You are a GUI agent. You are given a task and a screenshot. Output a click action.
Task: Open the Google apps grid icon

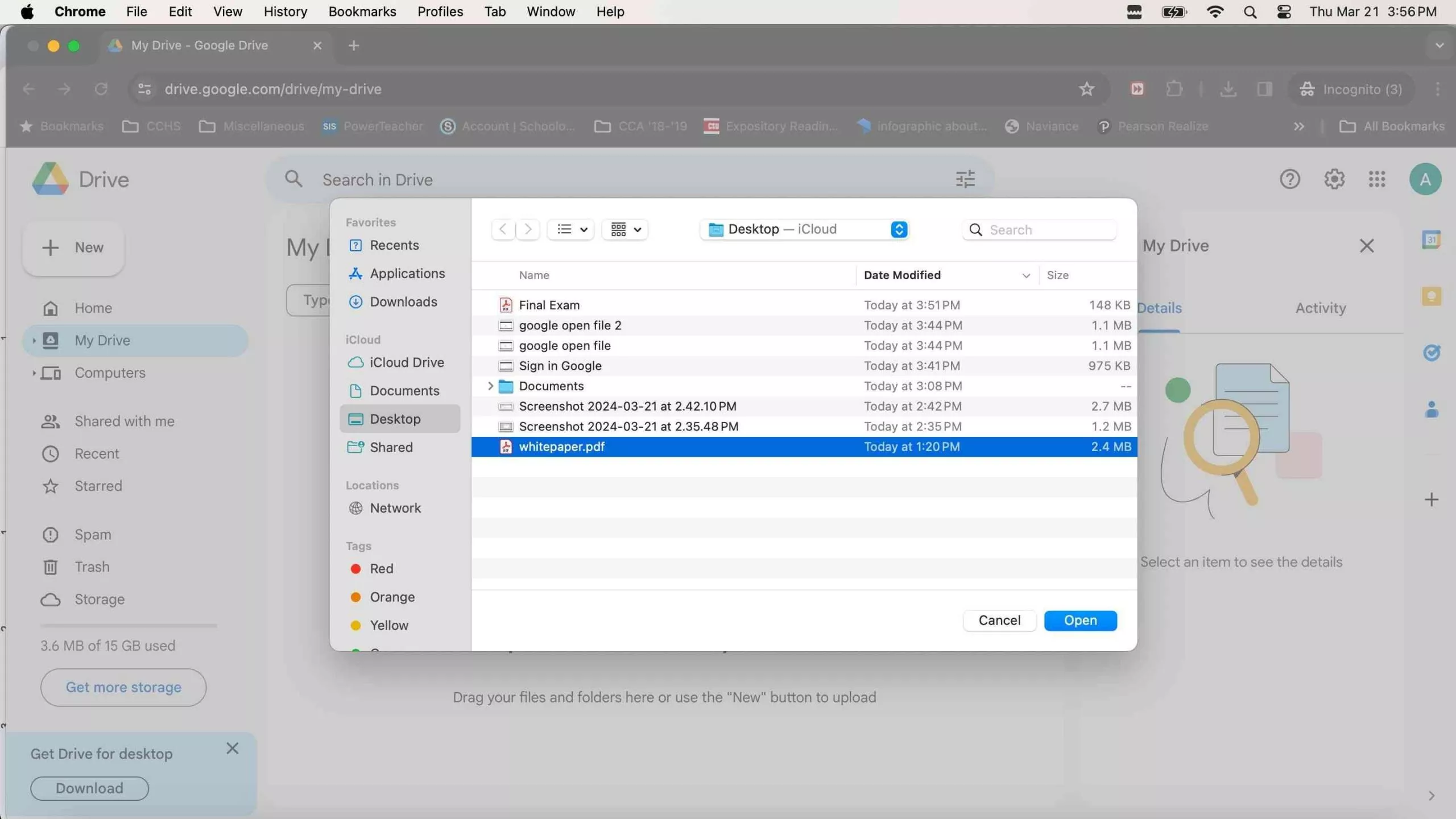1377,179
